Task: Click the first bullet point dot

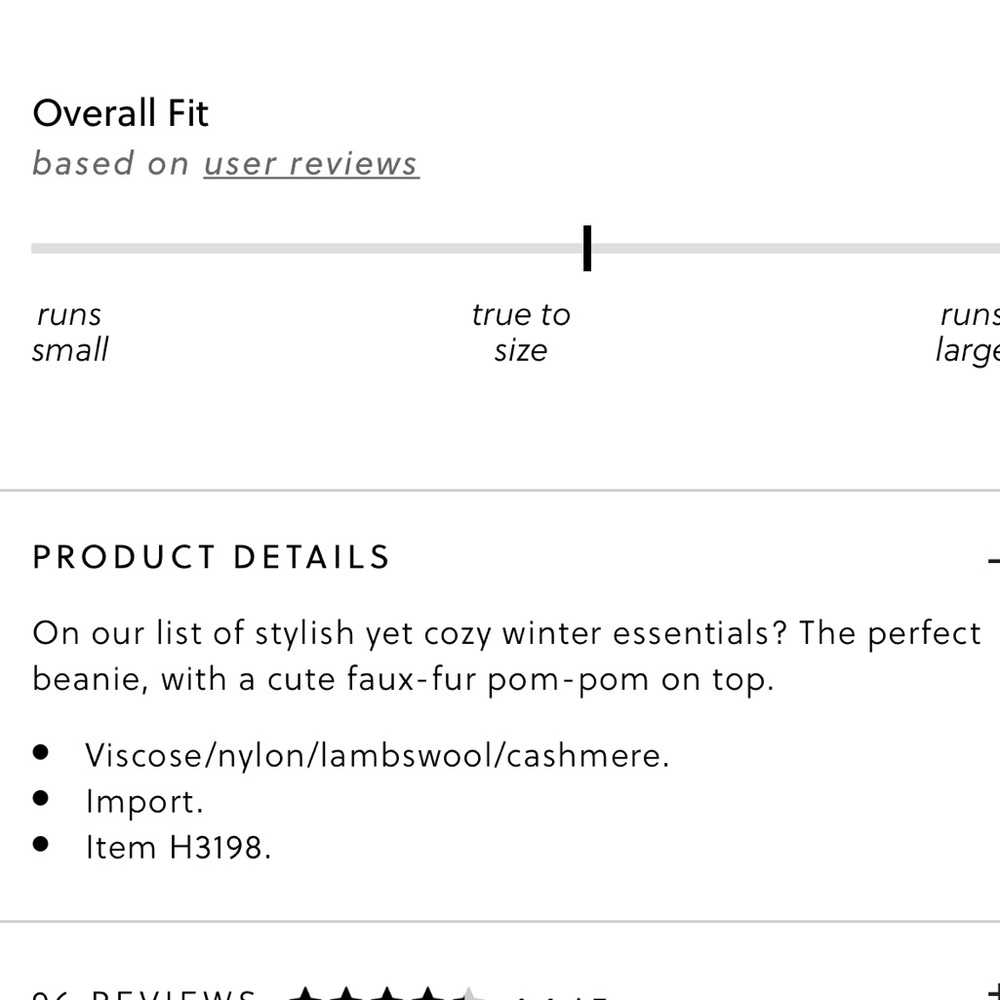Action: coord(41,753)
